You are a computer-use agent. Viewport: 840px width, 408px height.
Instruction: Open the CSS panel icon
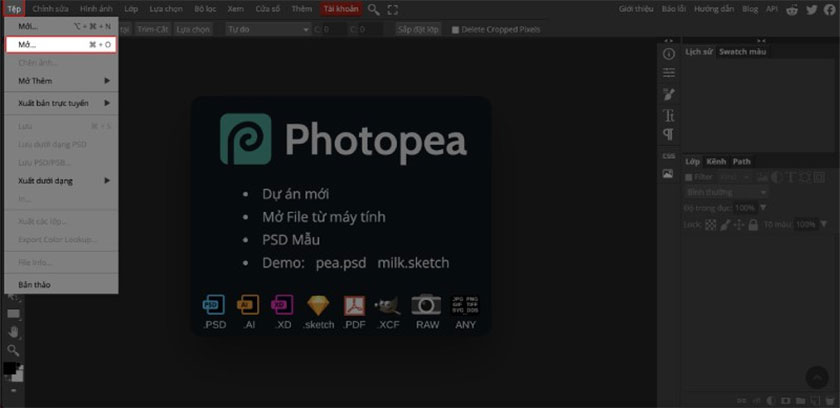coord(668,156)
